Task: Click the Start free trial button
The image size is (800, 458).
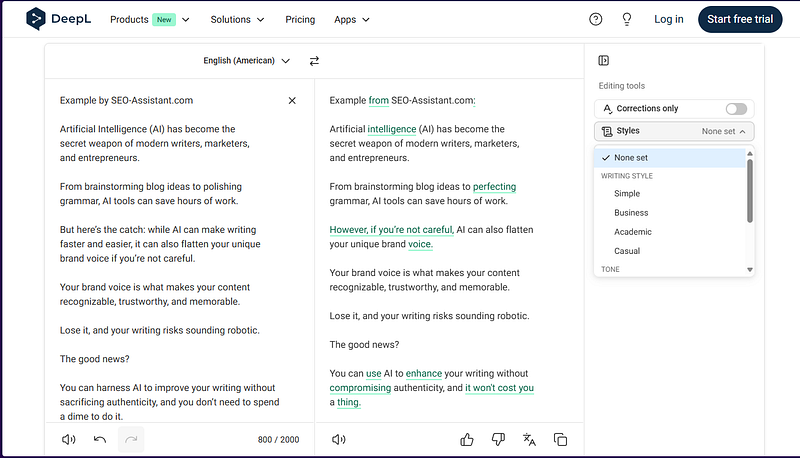Action: [x=740, y=19]
